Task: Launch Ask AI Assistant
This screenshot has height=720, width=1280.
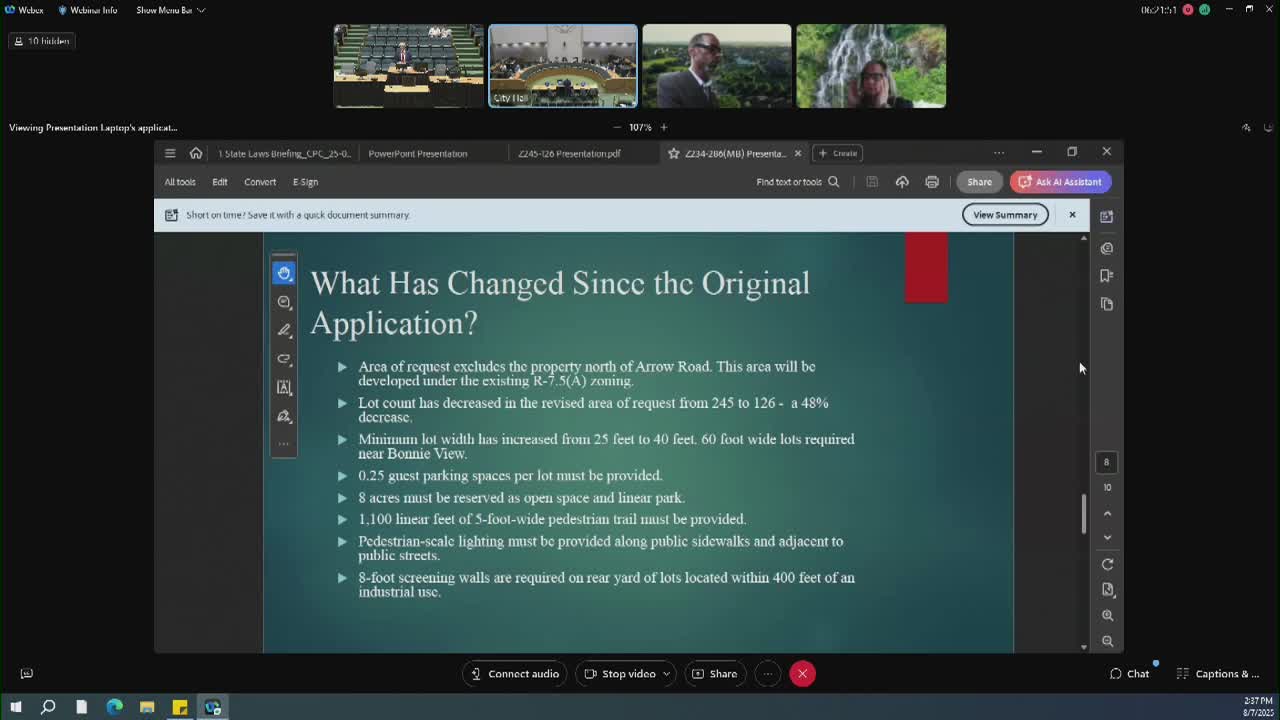Action: [1060, 182]
